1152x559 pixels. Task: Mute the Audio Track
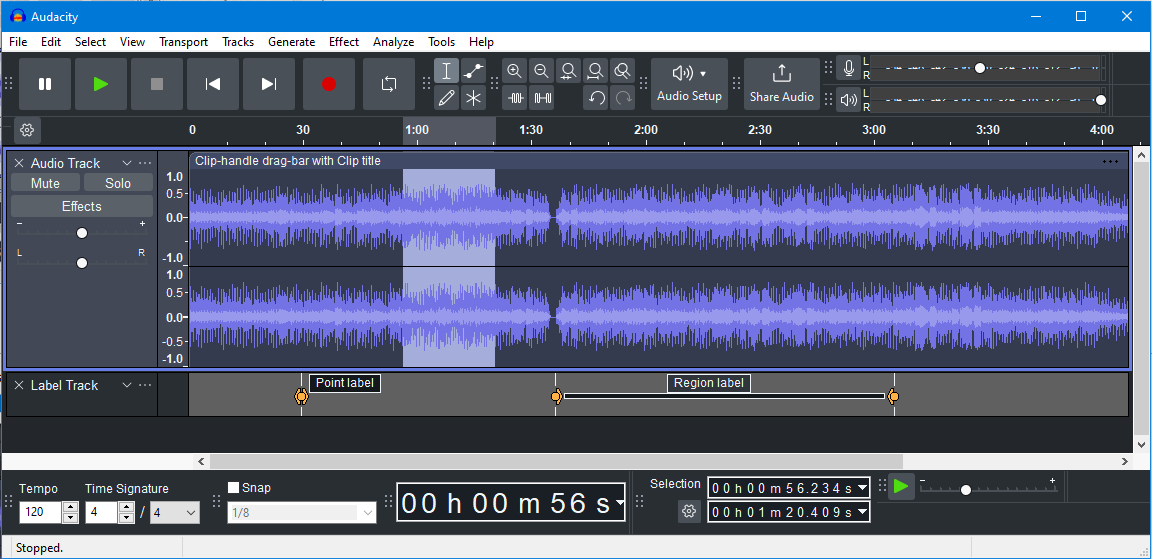(x=45, y=183)
